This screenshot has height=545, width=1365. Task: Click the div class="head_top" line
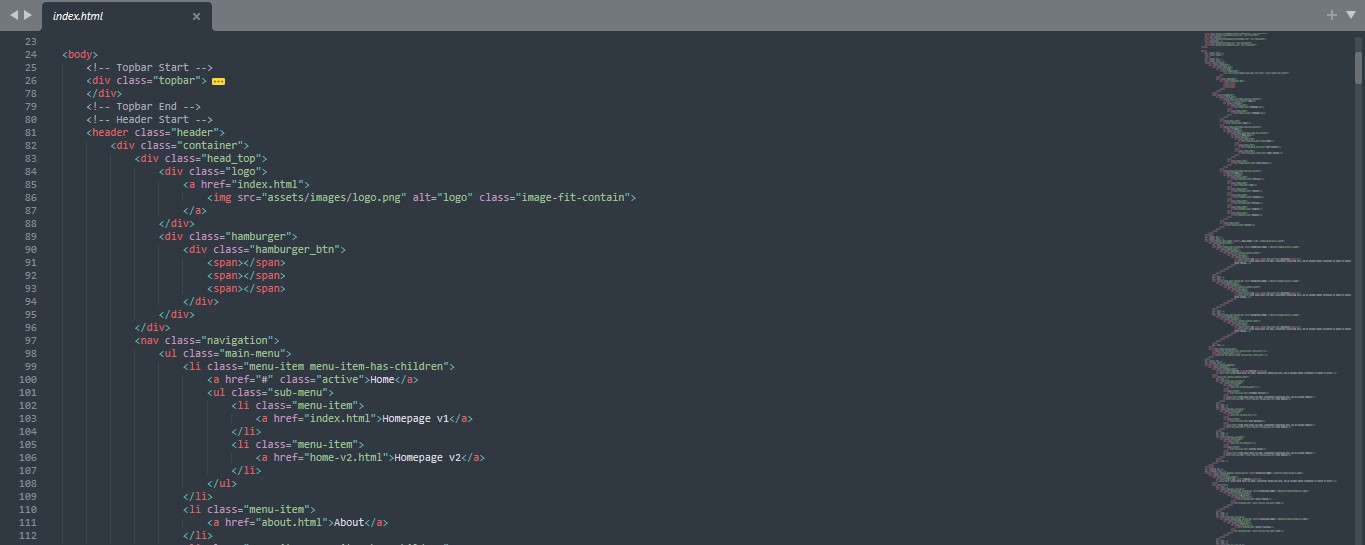(200, 158)
